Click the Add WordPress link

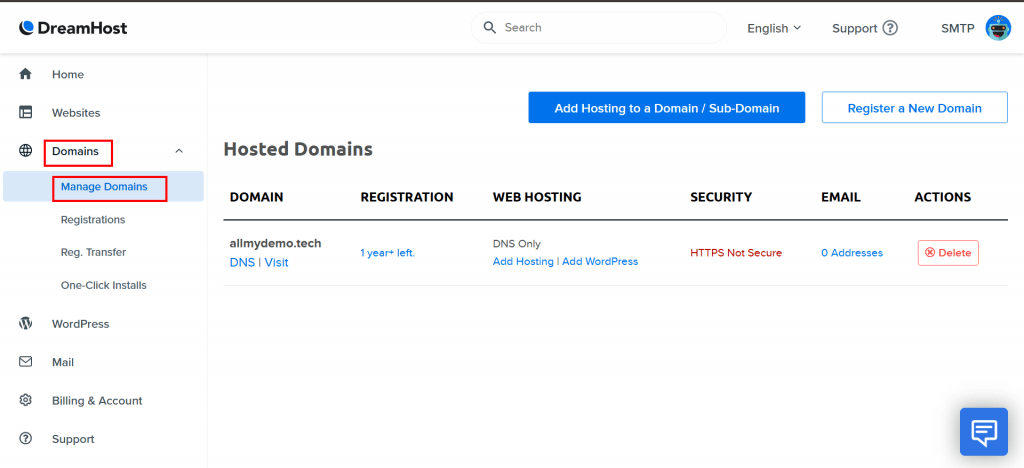(x=600, y=261)
